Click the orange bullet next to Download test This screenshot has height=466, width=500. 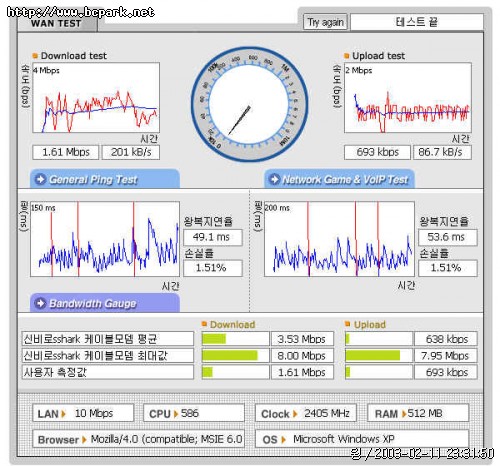(x=35, y=56)
